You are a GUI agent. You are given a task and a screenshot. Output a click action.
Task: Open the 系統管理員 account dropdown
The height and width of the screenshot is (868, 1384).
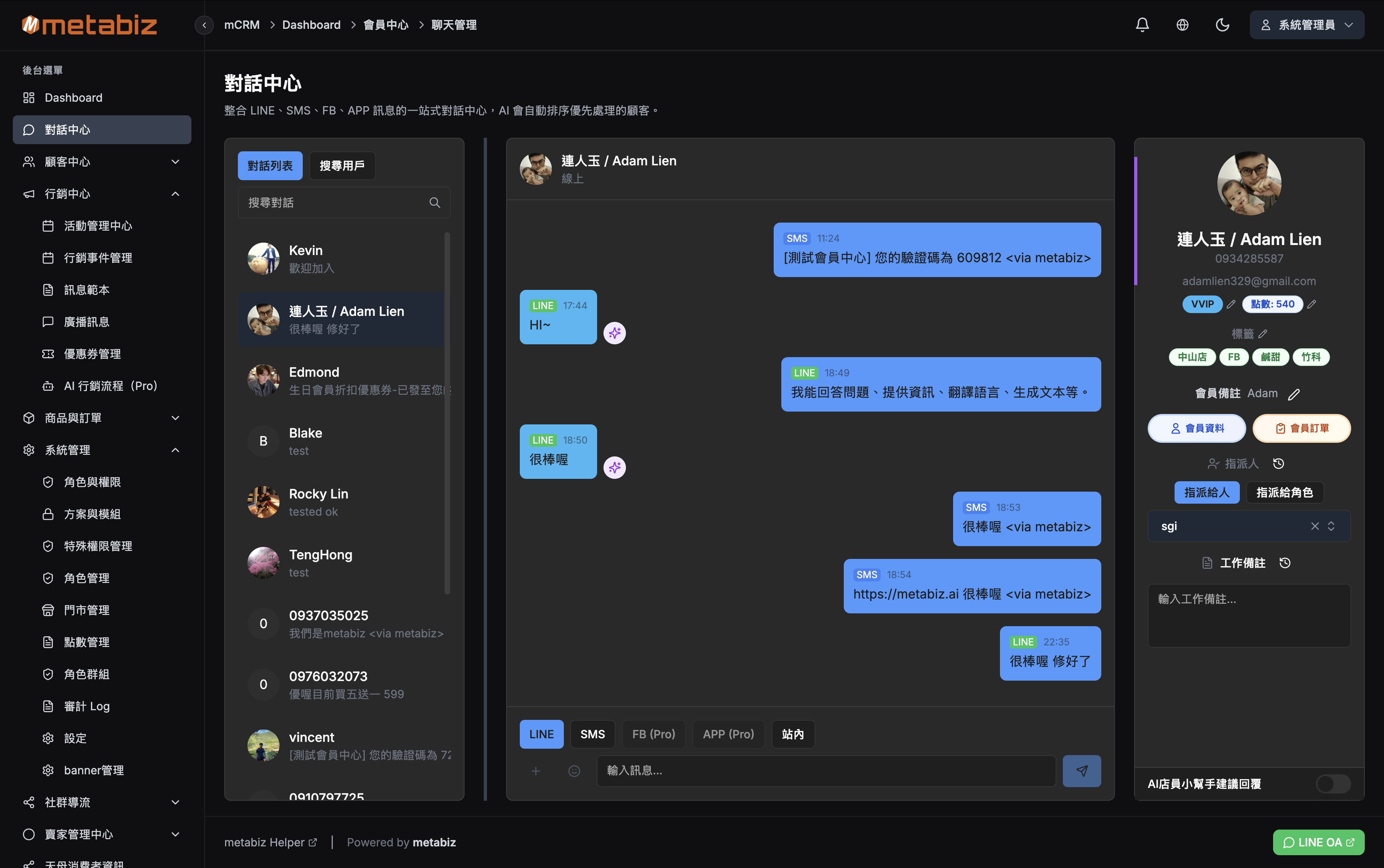click(x=1306, y=25)
